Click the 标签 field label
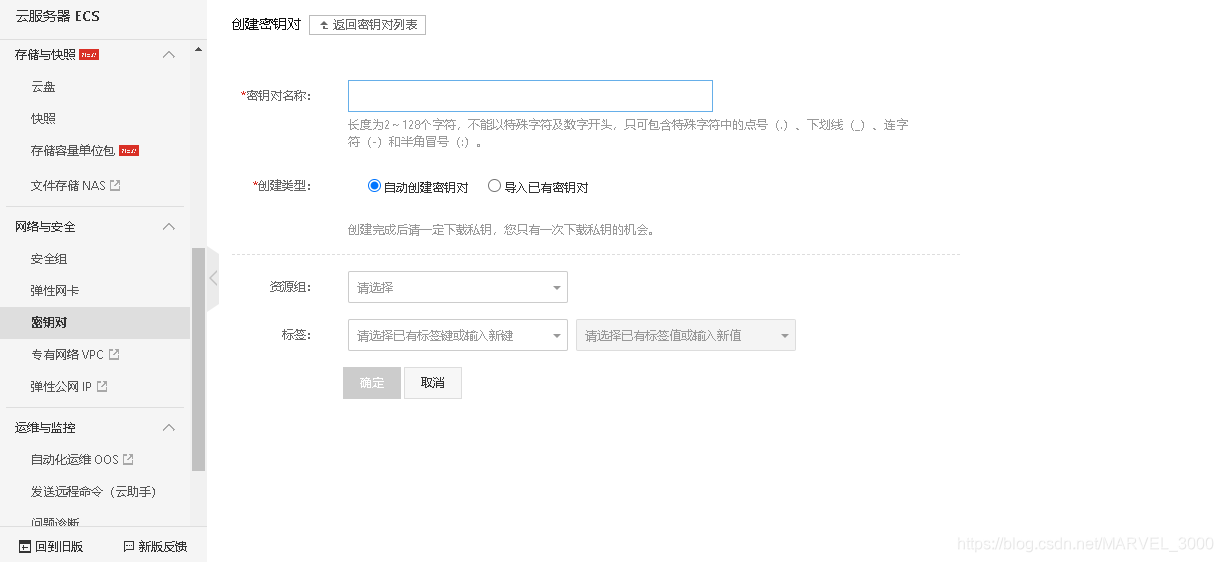 [296, 335]
